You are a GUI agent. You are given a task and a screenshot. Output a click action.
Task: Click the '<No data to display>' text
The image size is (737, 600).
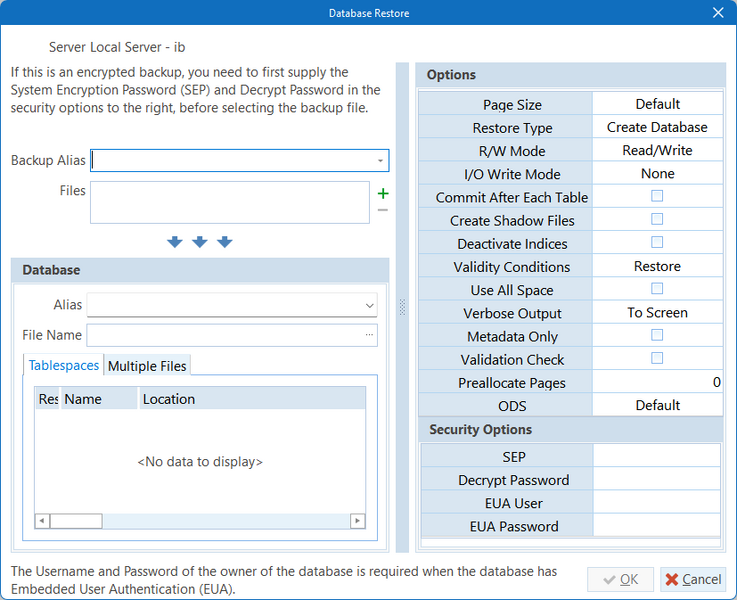[200, 461]
